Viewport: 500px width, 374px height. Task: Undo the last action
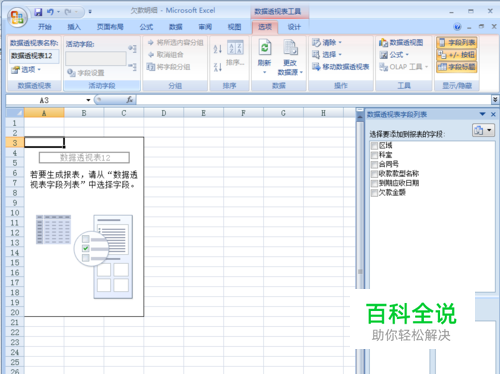pyautogui.click(x=50, y=12)
